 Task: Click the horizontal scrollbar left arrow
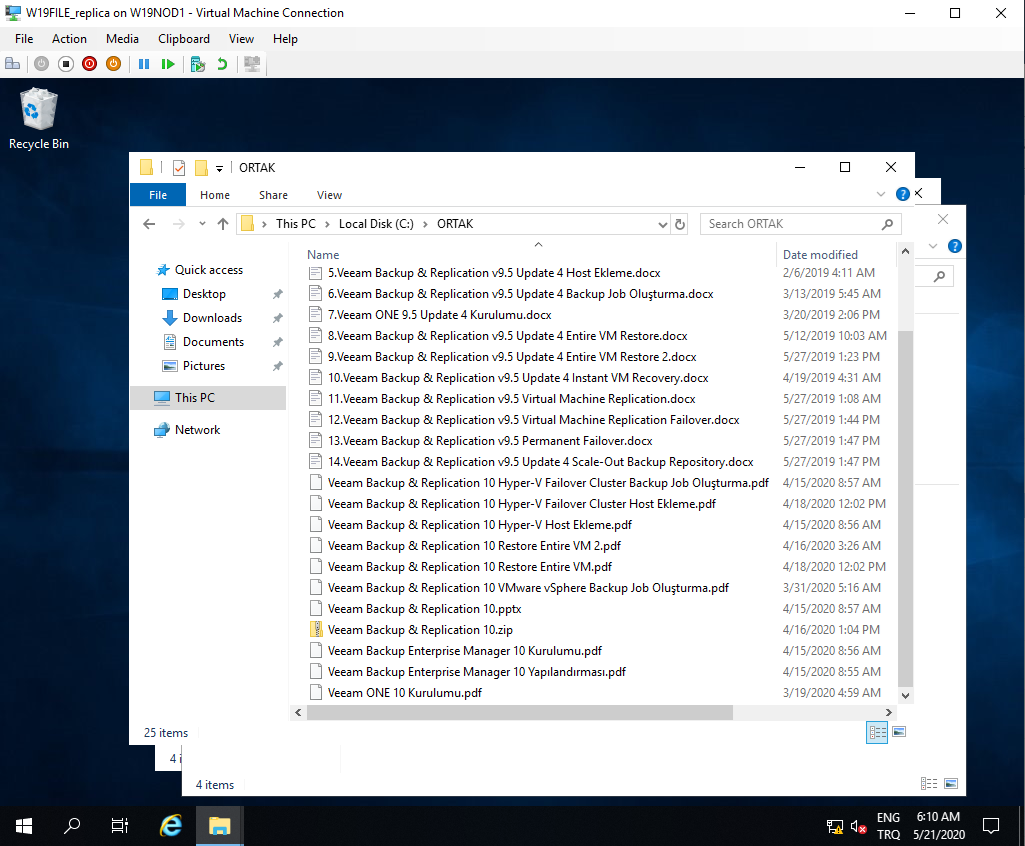pos(298,713)
